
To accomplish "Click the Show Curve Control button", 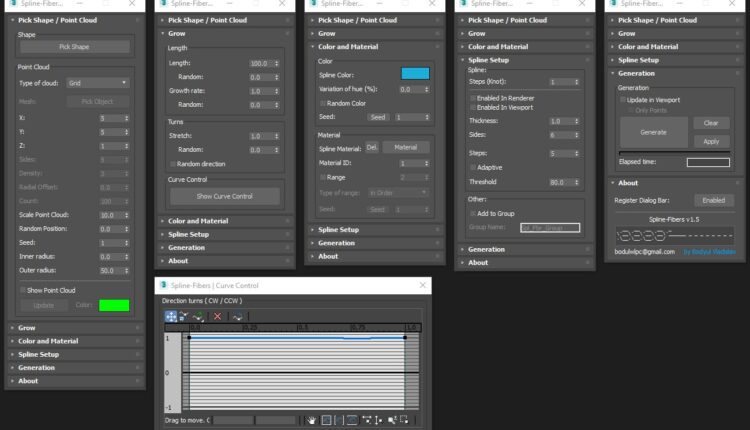I will pos(224,197).
